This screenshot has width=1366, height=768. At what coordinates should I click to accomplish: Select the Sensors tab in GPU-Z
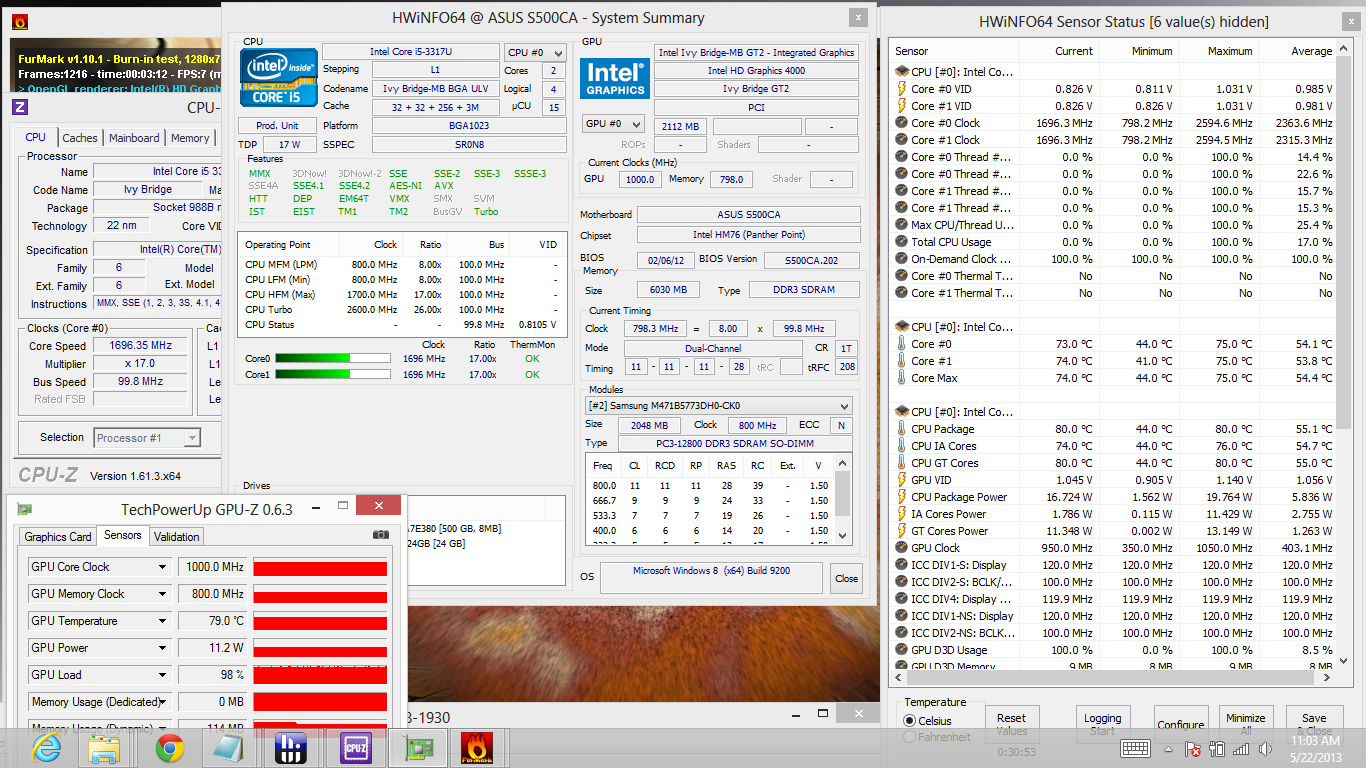[x=123, y=535]
